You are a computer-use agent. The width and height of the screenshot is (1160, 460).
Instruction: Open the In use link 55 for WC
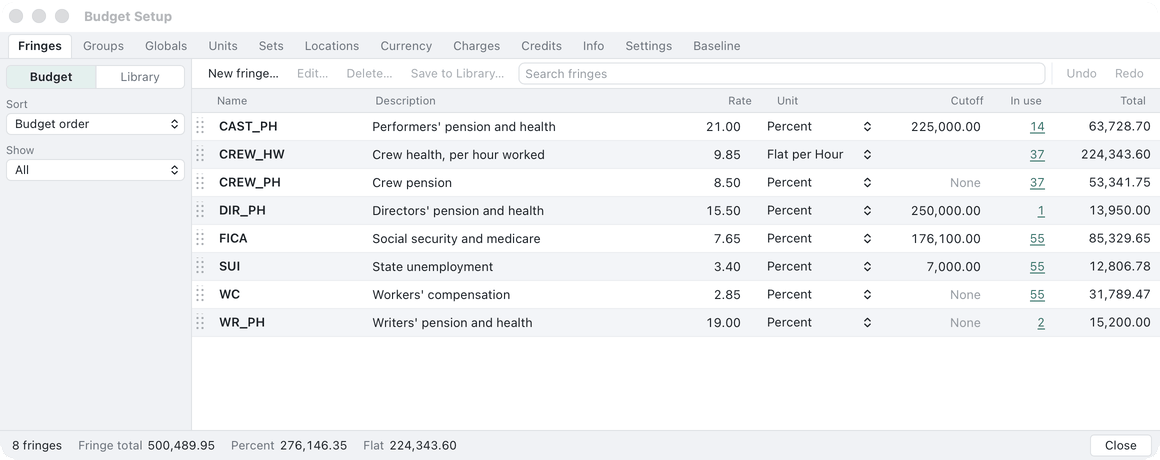pyautogui.click(x=1037, y=294)
